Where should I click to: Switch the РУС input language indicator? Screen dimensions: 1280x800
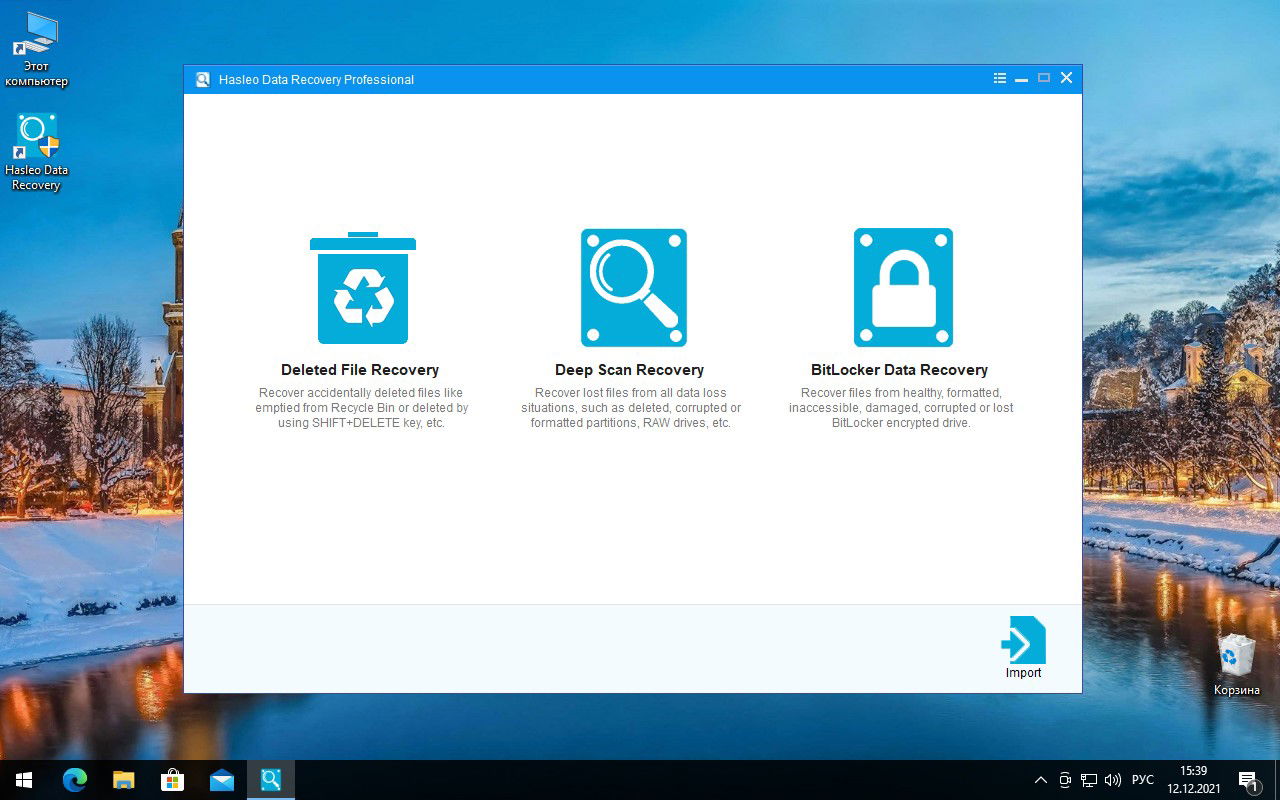click(1143, 780)
